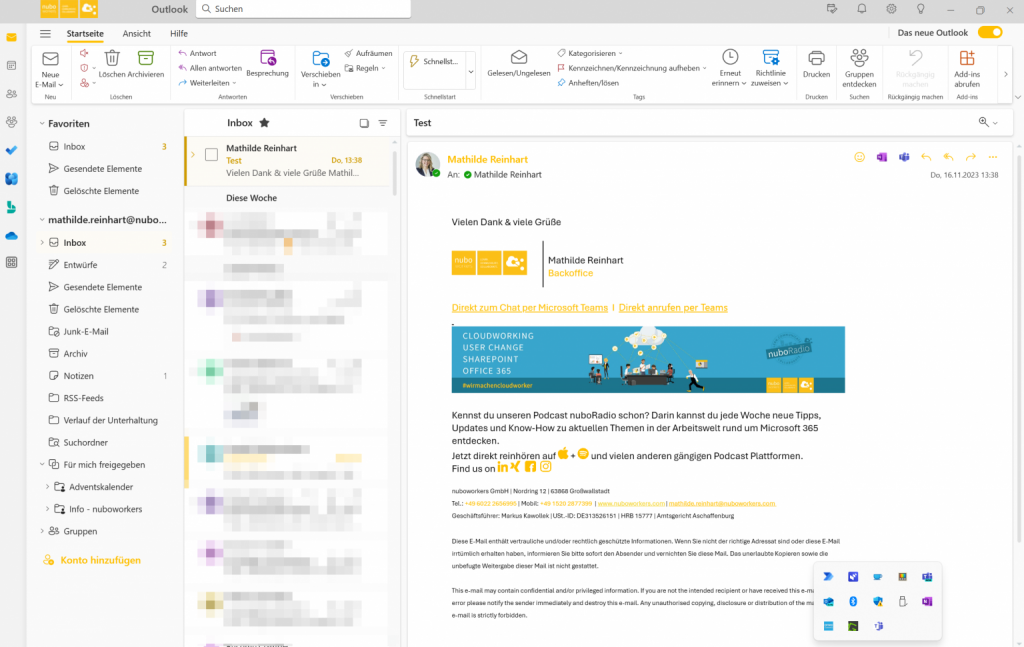Expand the Schnellstart gallery arrow
The height and width of the screenshot is (647, 1024).
point(471,71)
